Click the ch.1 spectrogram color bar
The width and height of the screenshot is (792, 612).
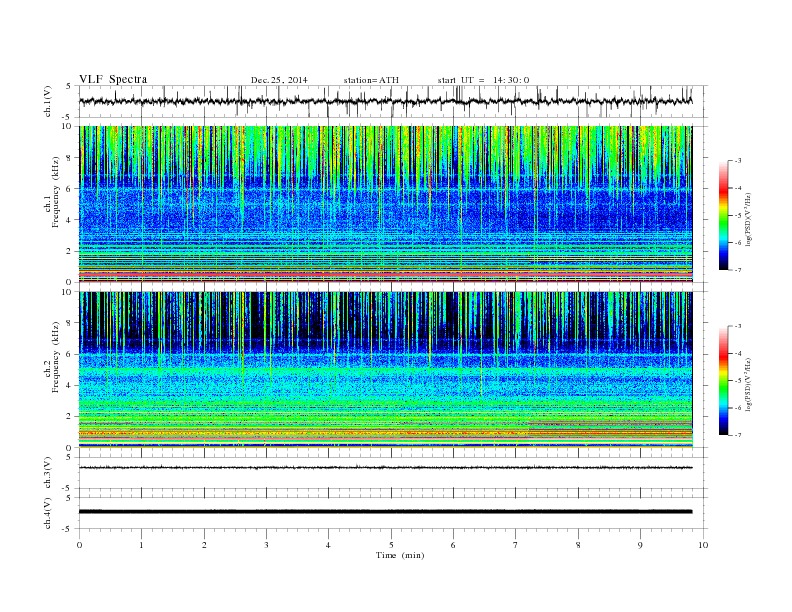point(723,215)
